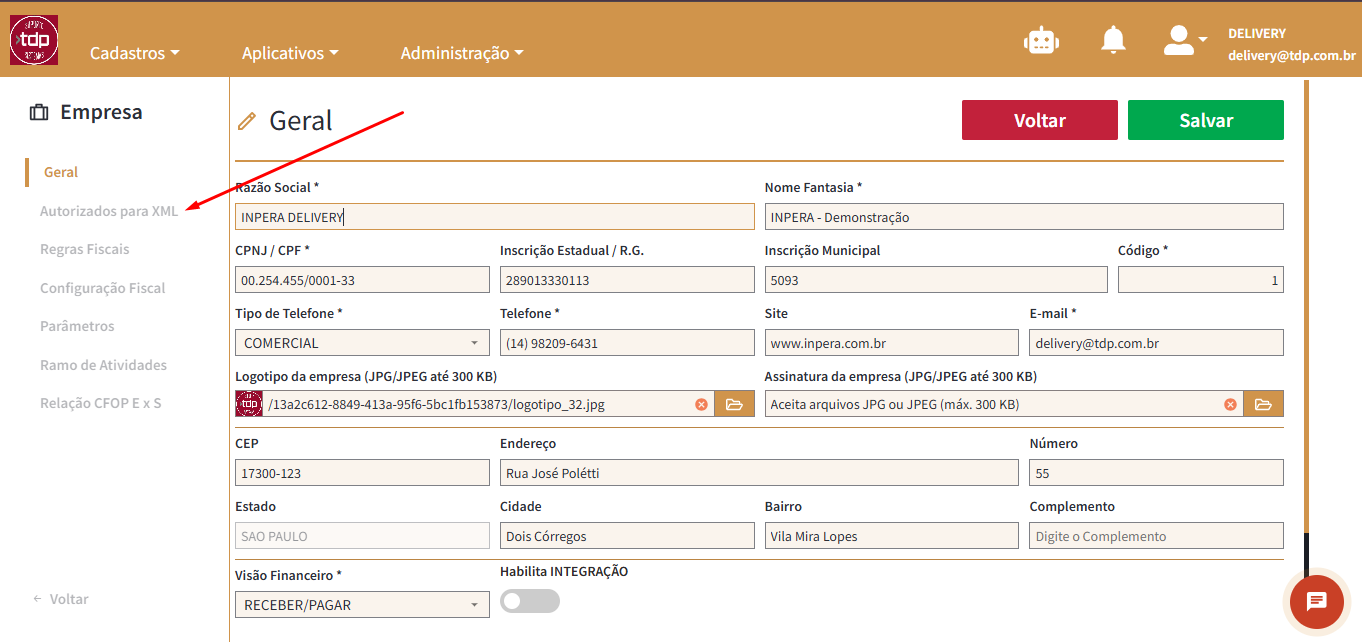Expand the Cadastros menu
The height and width of the screenshot is (642, 1362).
(135, 53)
